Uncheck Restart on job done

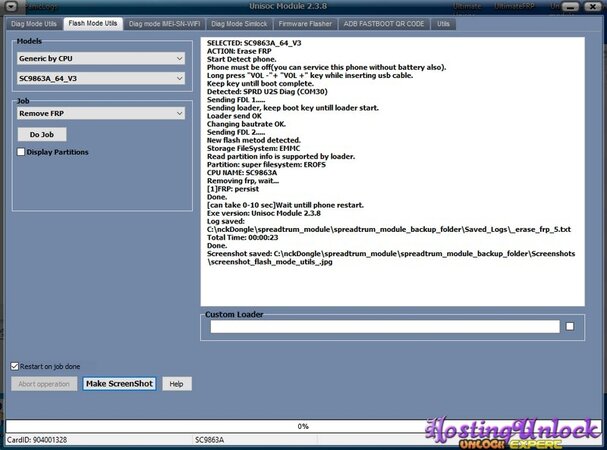pos(14,366)
